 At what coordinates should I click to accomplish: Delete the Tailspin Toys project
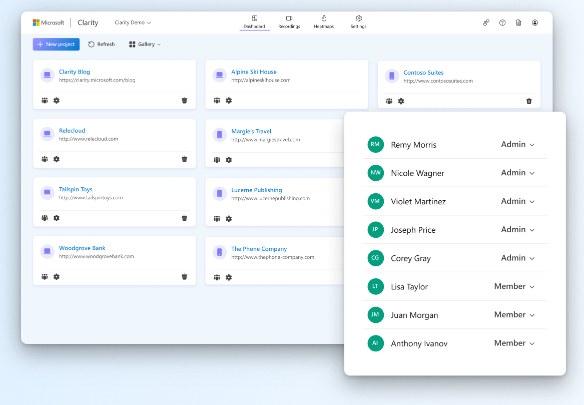(x=184, y=218)
